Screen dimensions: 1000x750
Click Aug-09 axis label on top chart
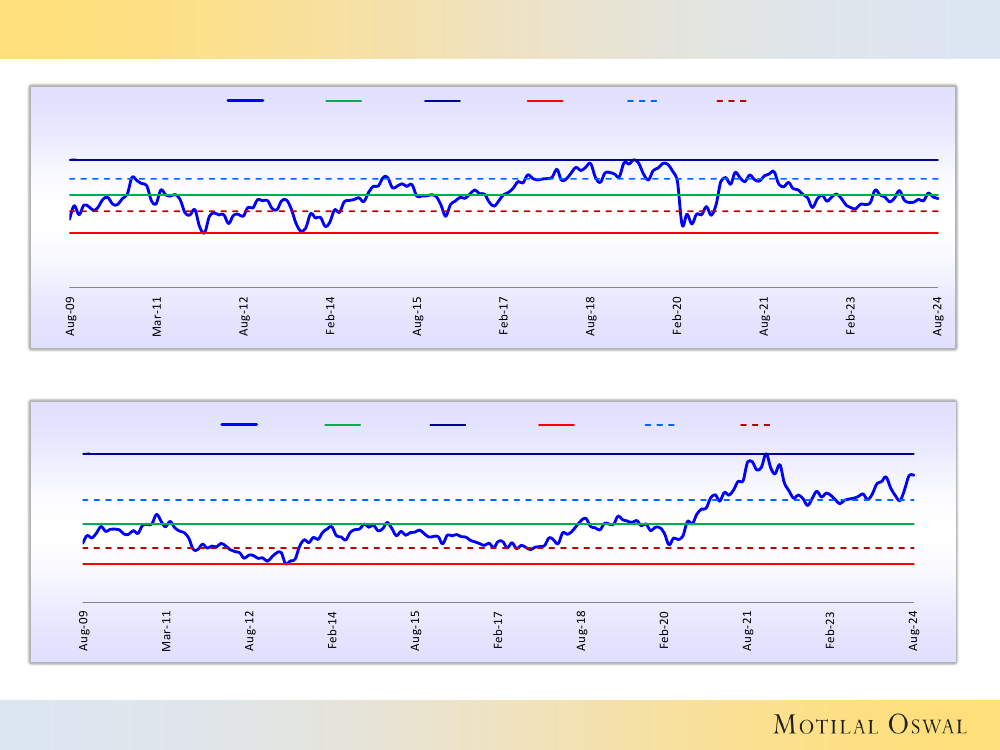[71, 315]
